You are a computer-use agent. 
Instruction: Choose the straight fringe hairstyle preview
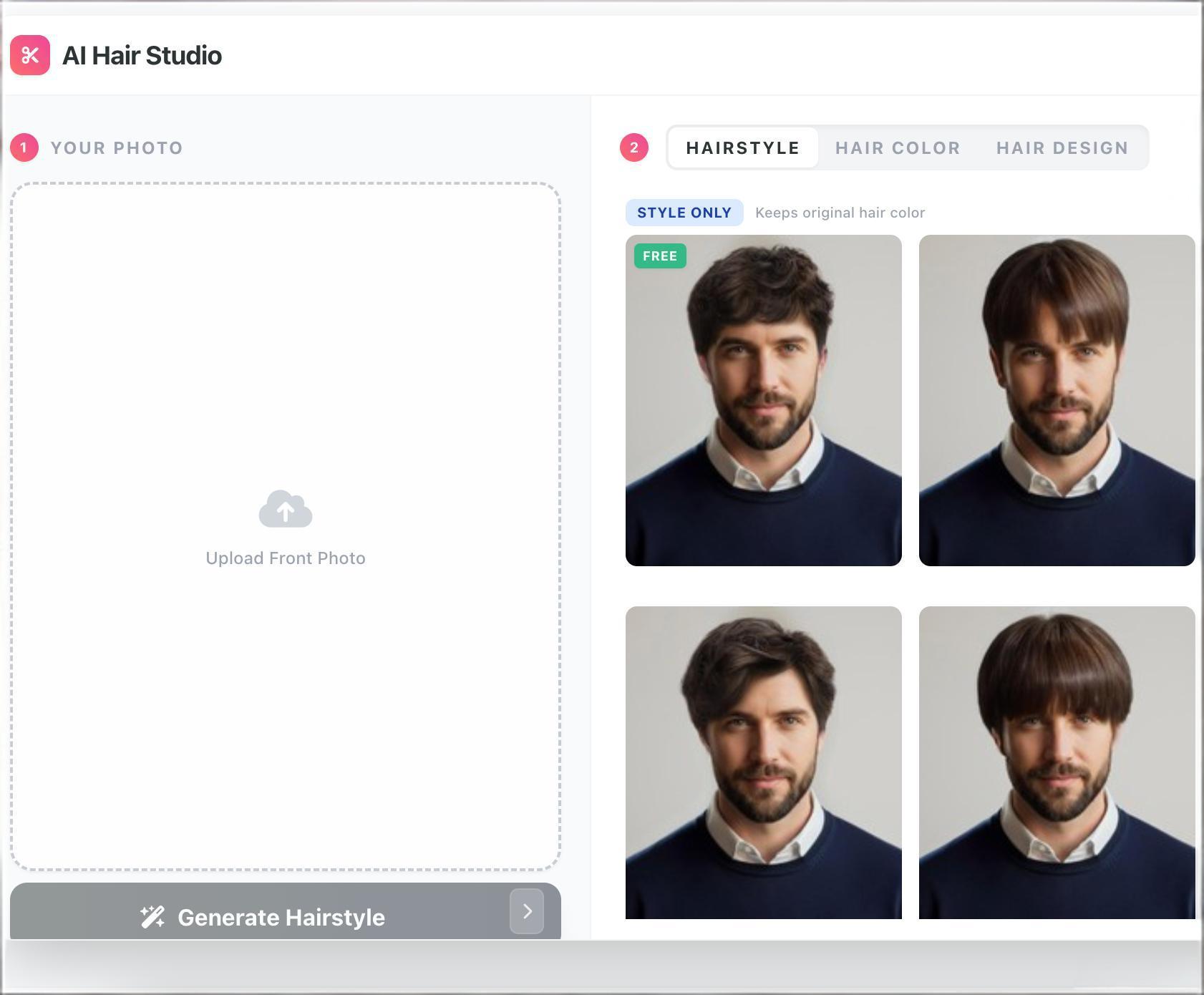(x=1057, y=401)
